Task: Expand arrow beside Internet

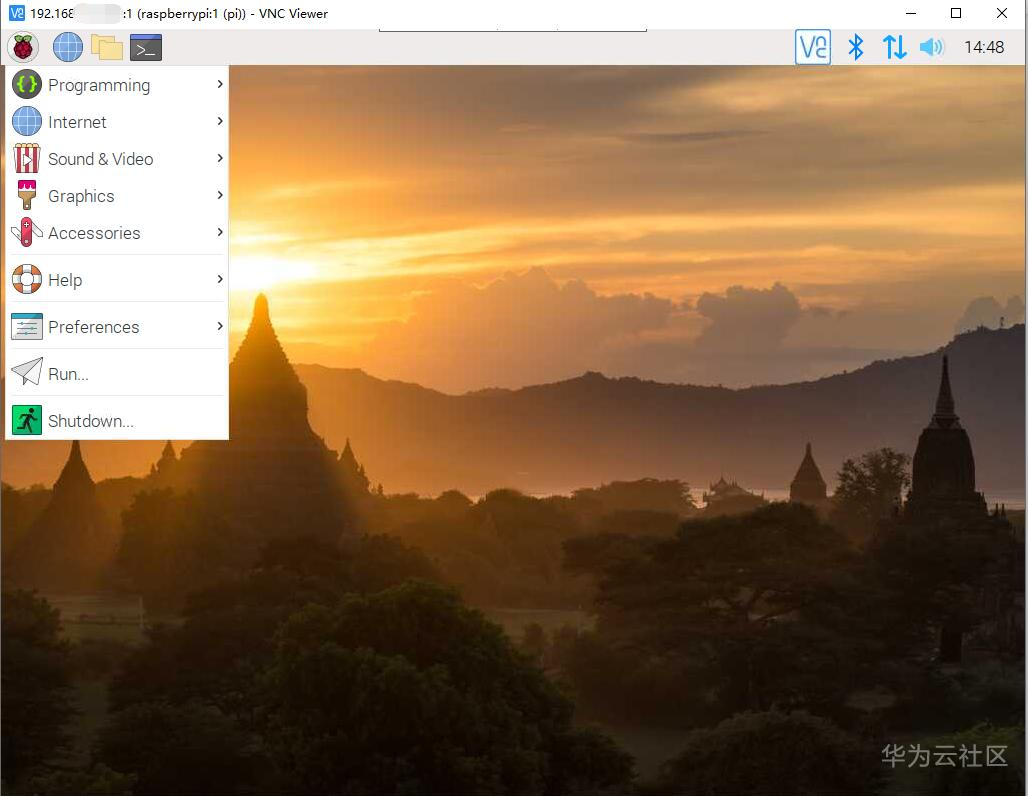Action: coord(220,121)
